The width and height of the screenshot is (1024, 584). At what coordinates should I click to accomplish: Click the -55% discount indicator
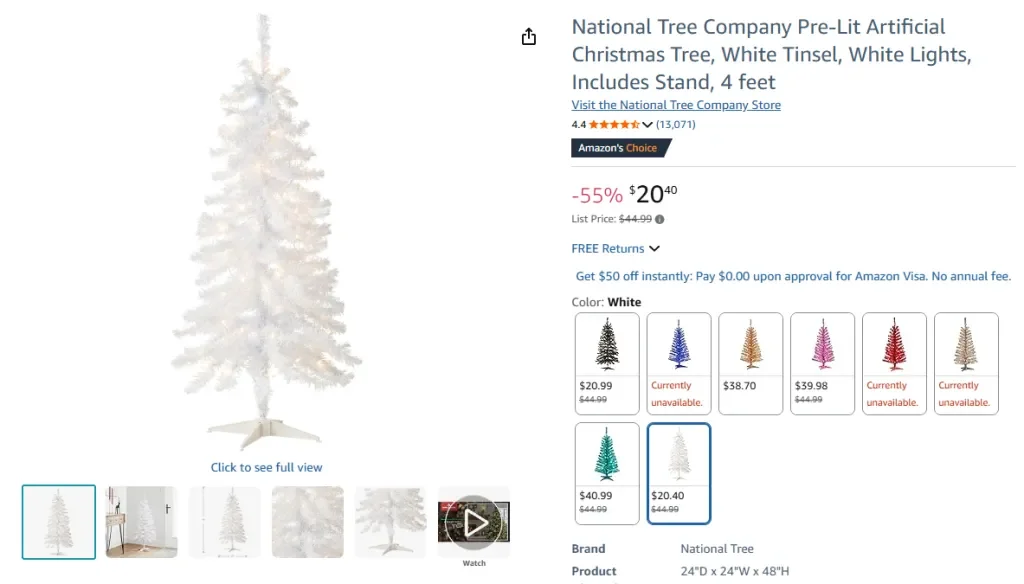tap(596, 194)
